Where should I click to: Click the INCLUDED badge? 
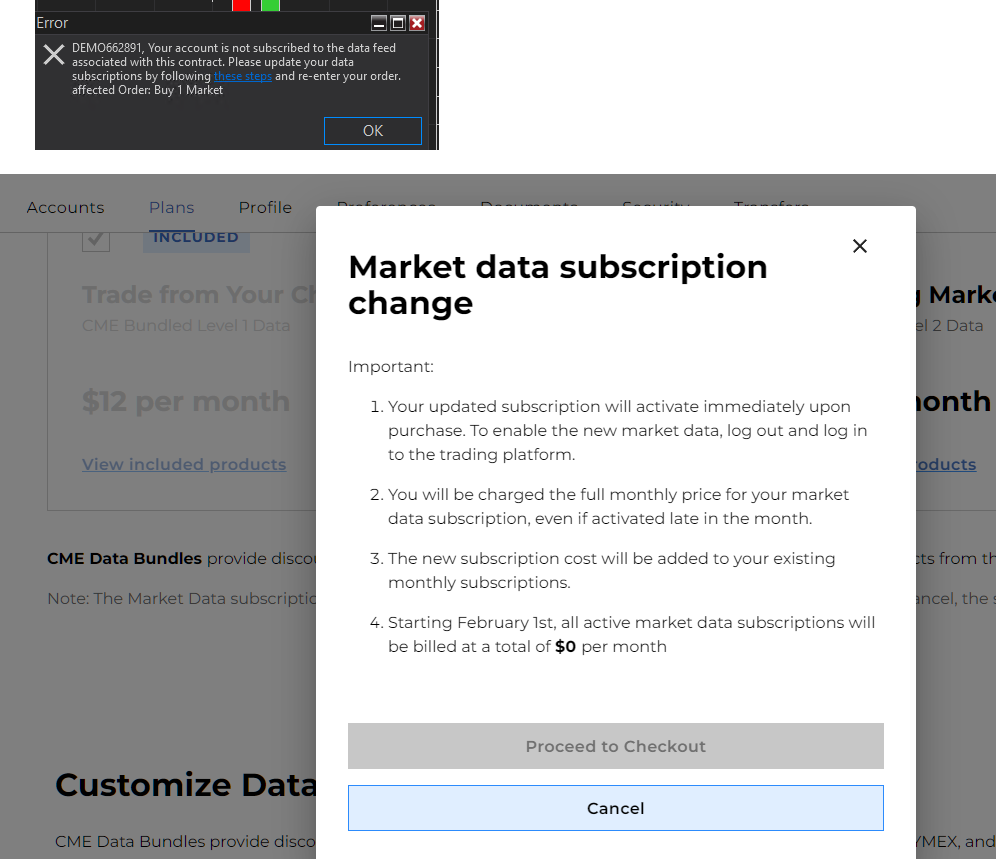tap(196, 238)
